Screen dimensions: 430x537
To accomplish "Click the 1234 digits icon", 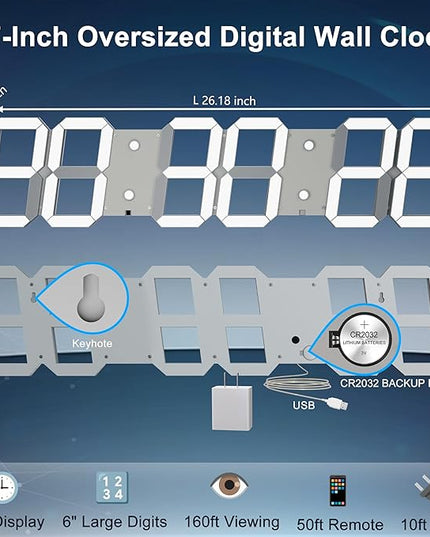I will point(112,488).
